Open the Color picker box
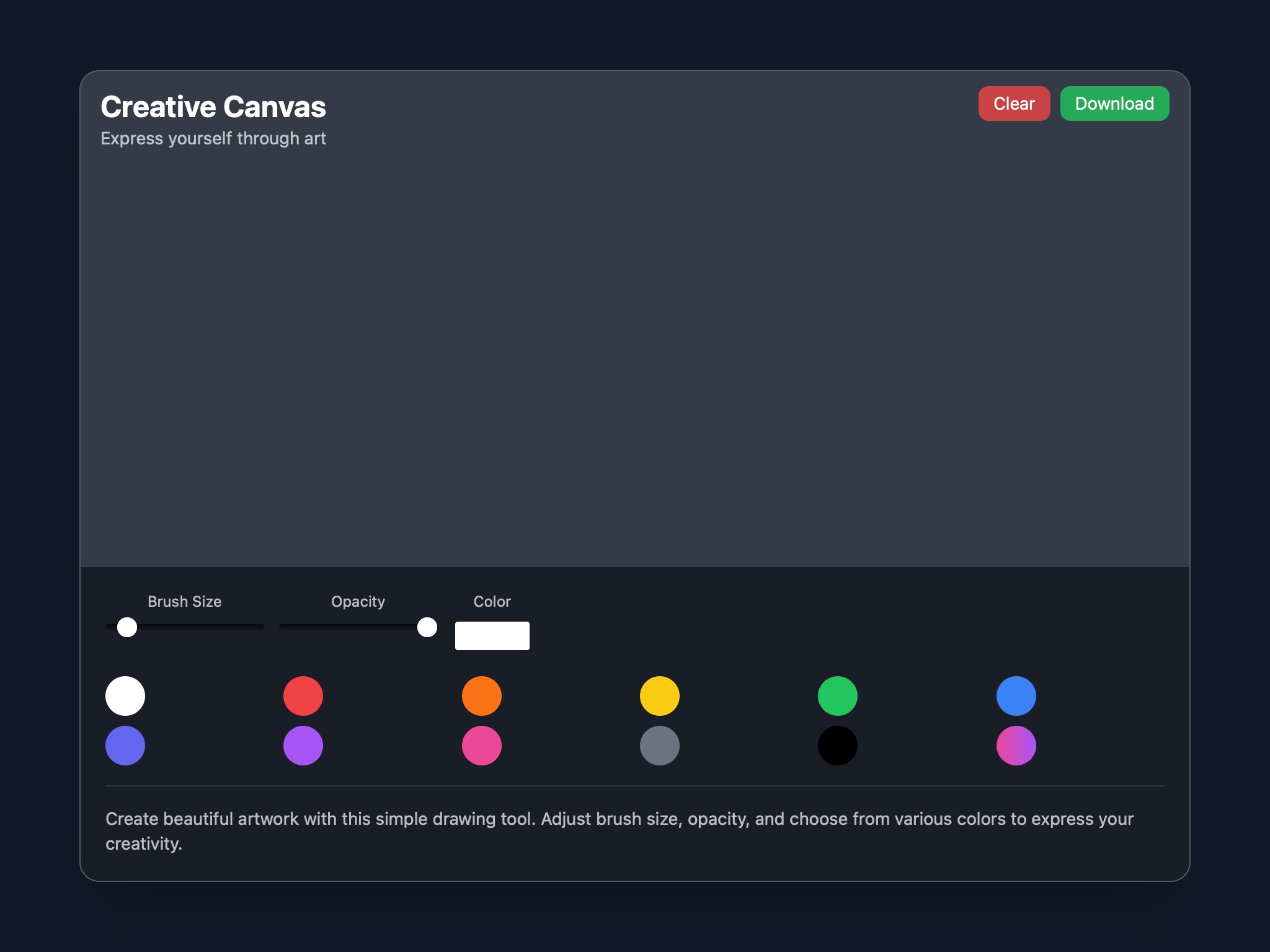Image resolution: width=1270 pixels, height=952 pixels. [x=492, y=635]
